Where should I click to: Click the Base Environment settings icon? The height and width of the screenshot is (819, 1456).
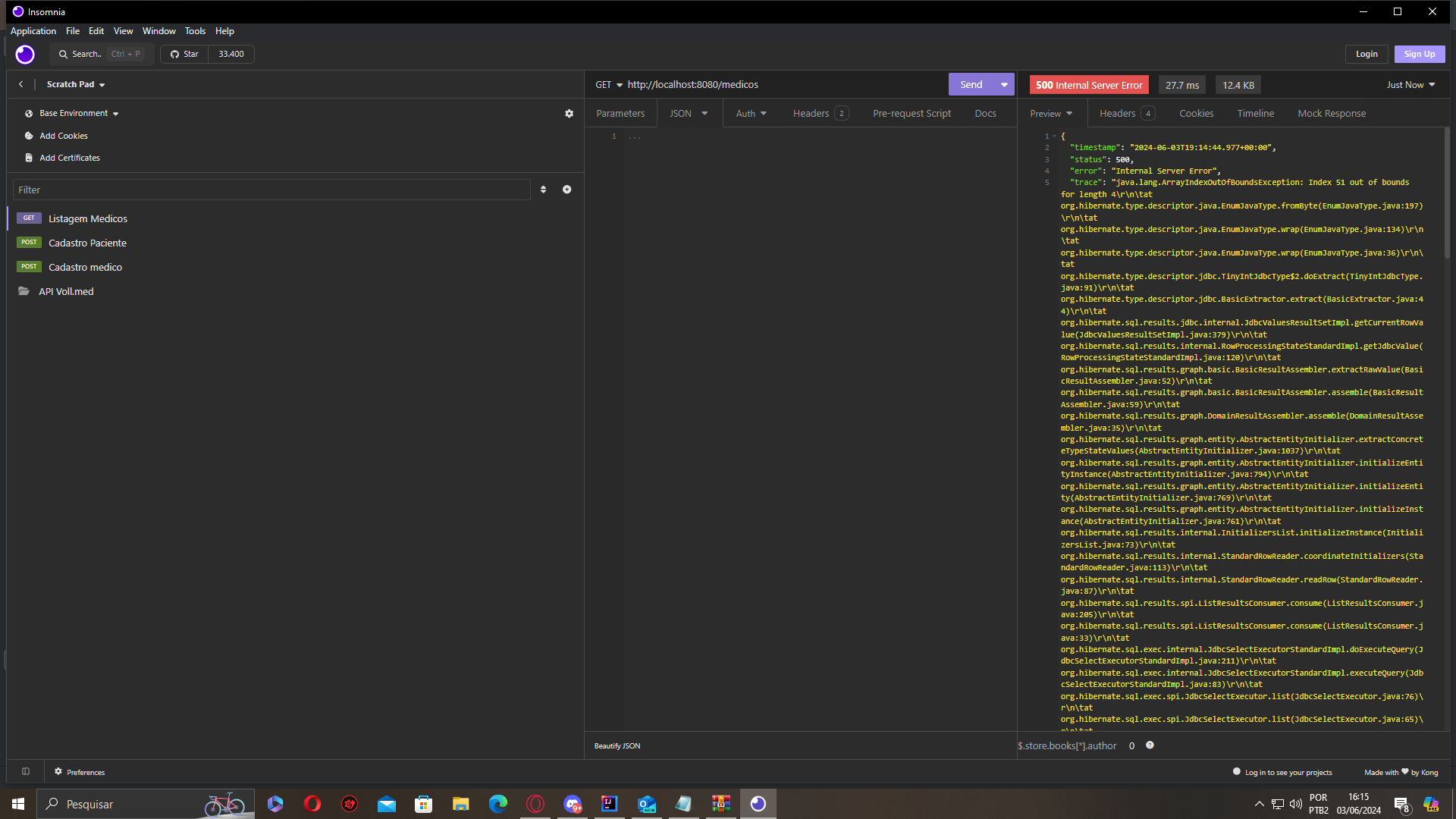point(570,113)
